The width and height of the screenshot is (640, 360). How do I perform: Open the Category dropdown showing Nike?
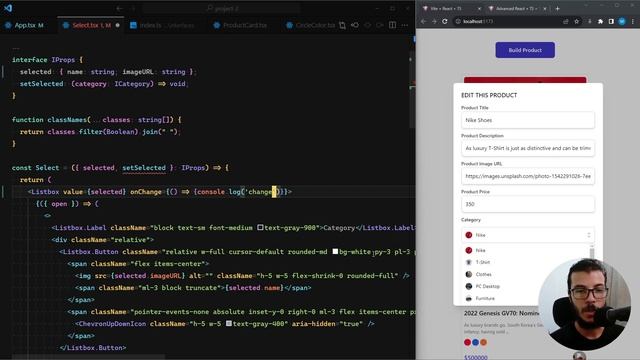click(528, 235)
